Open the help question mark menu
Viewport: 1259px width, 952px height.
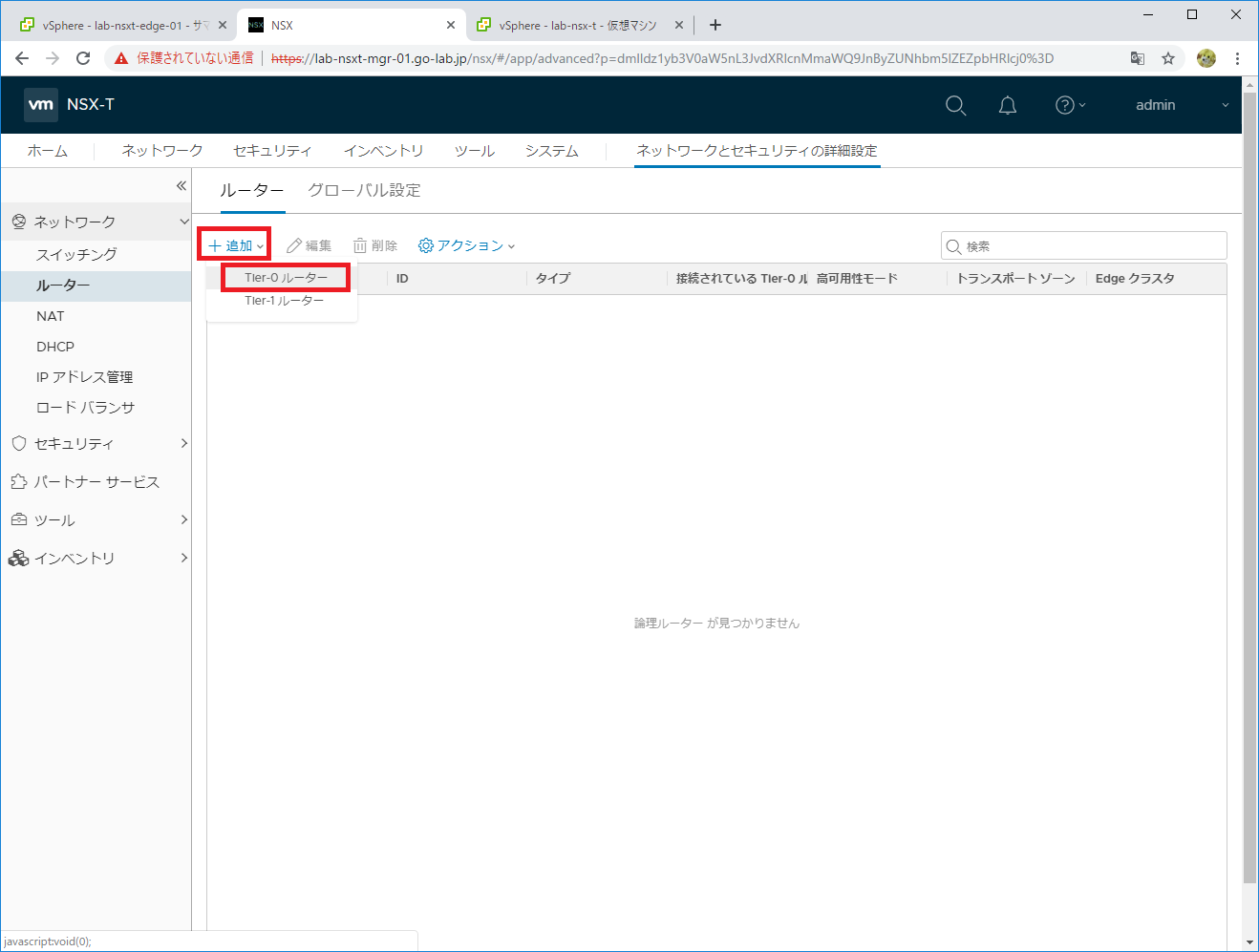coord(1070,105)
